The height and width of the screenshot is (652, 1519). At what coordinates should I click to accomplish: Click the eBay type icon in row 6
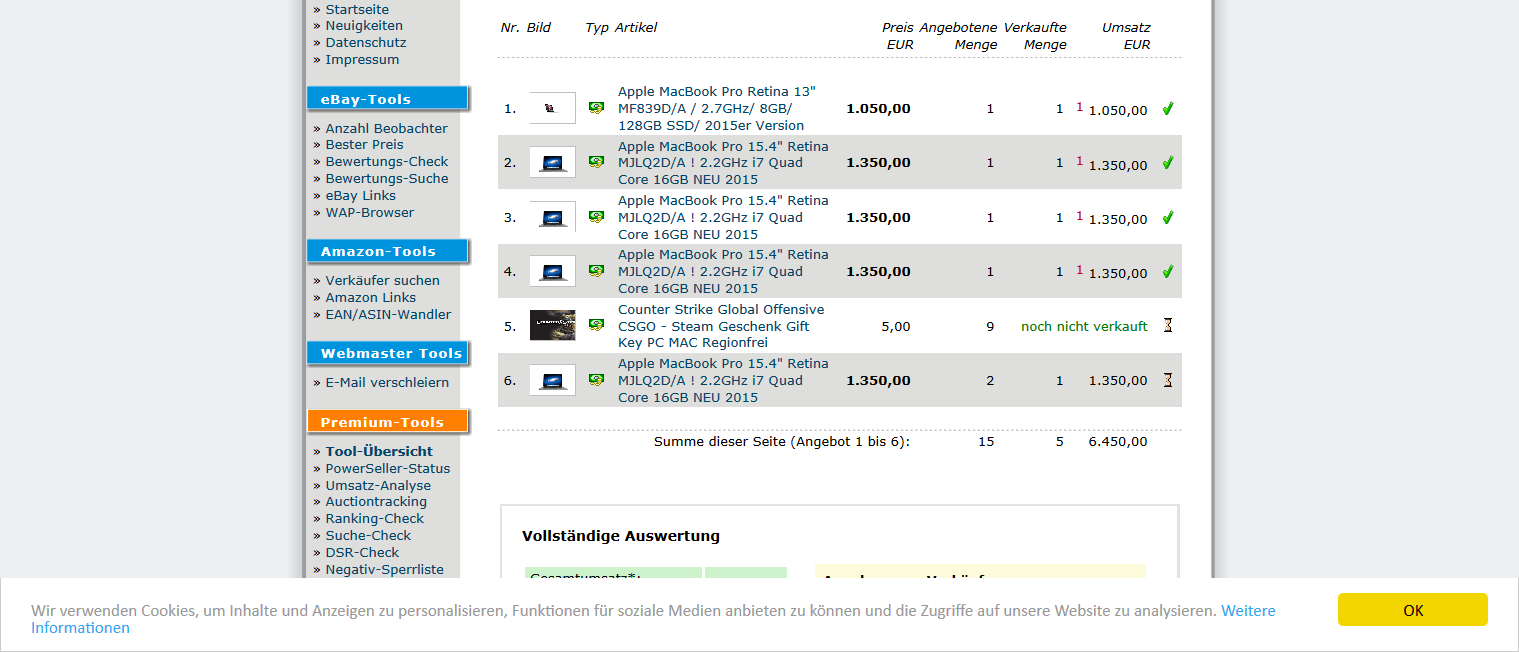(596, 380)
